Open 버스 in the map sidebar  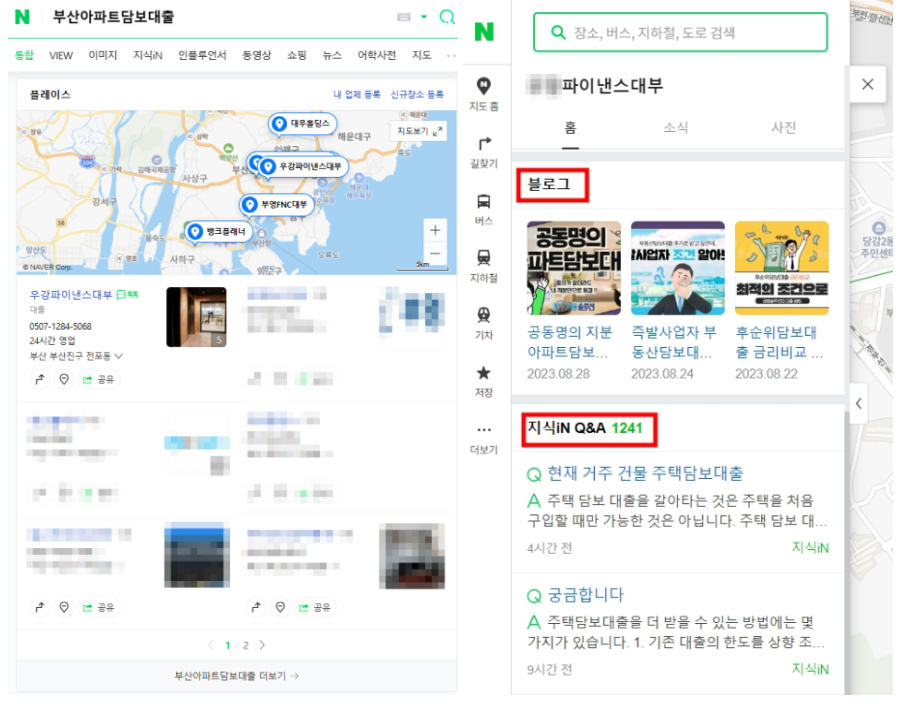tap(484, 209)
